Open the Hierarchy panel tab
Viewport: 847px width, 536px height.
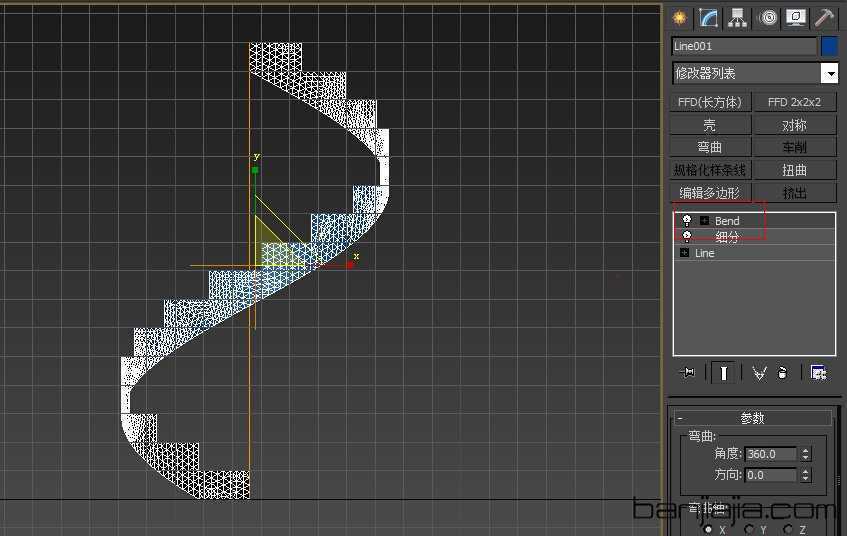tap(737, 18)
